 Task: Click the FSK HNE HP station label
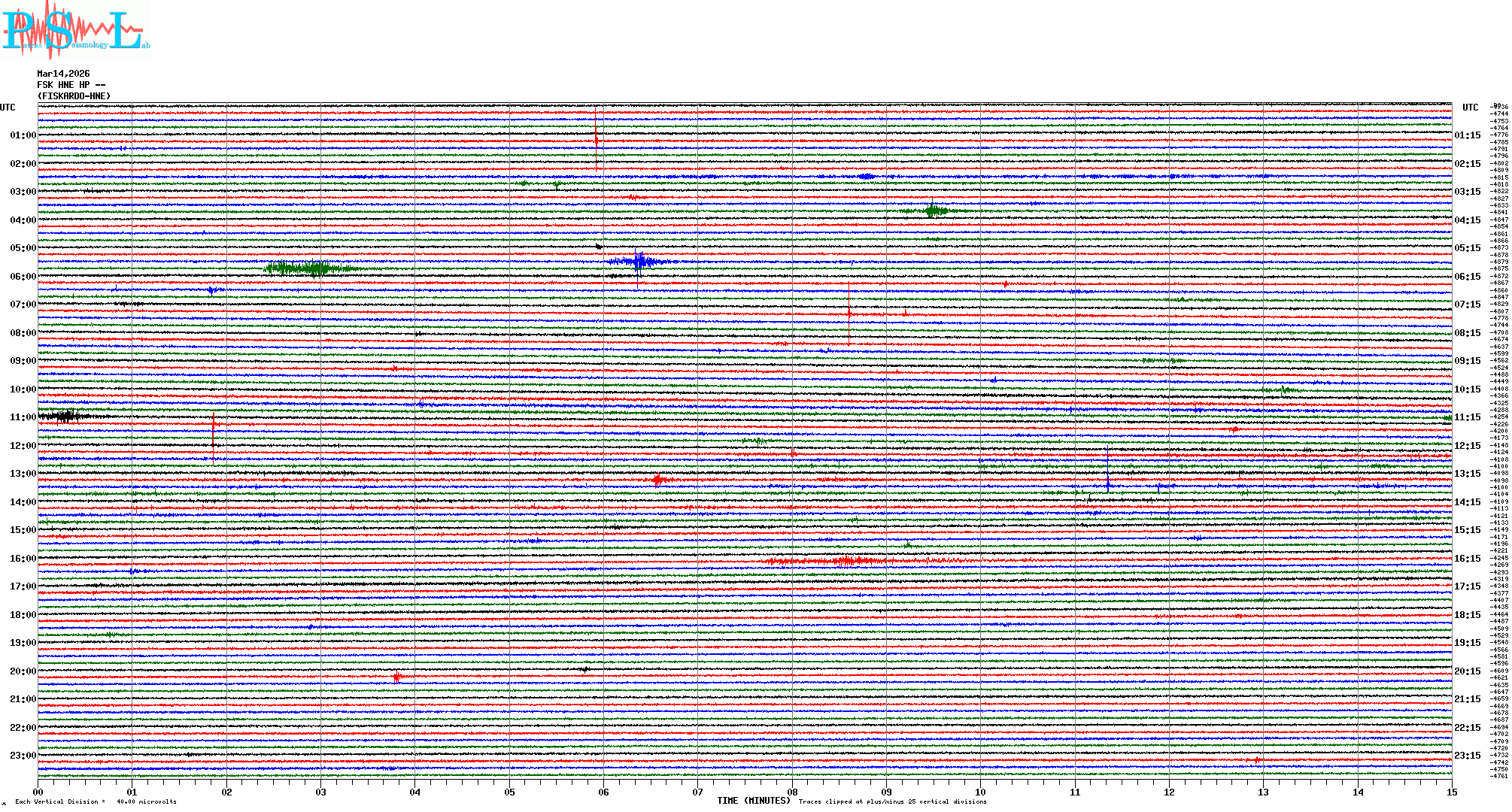tap(63, 85)
